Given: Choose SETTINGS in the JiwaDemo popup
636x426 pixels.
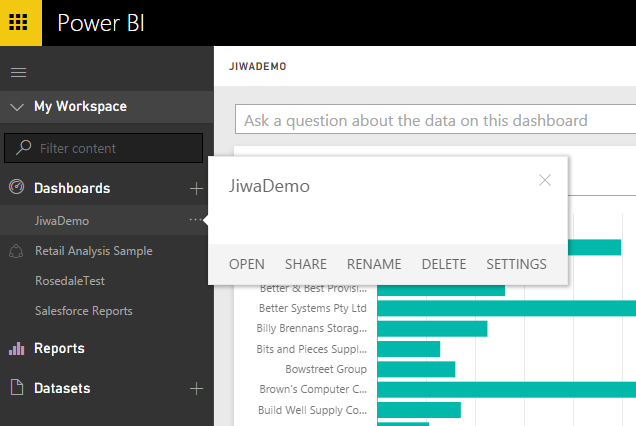Looking at the screenshot, I should tap(516, 265).
